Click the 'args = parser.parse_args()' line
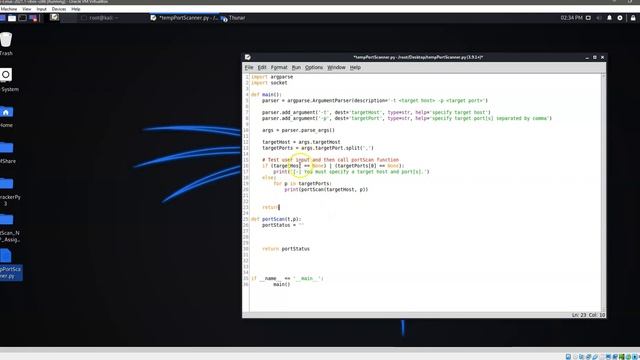The width and height of the screenshot is (640, 360). tap(298, 130)
